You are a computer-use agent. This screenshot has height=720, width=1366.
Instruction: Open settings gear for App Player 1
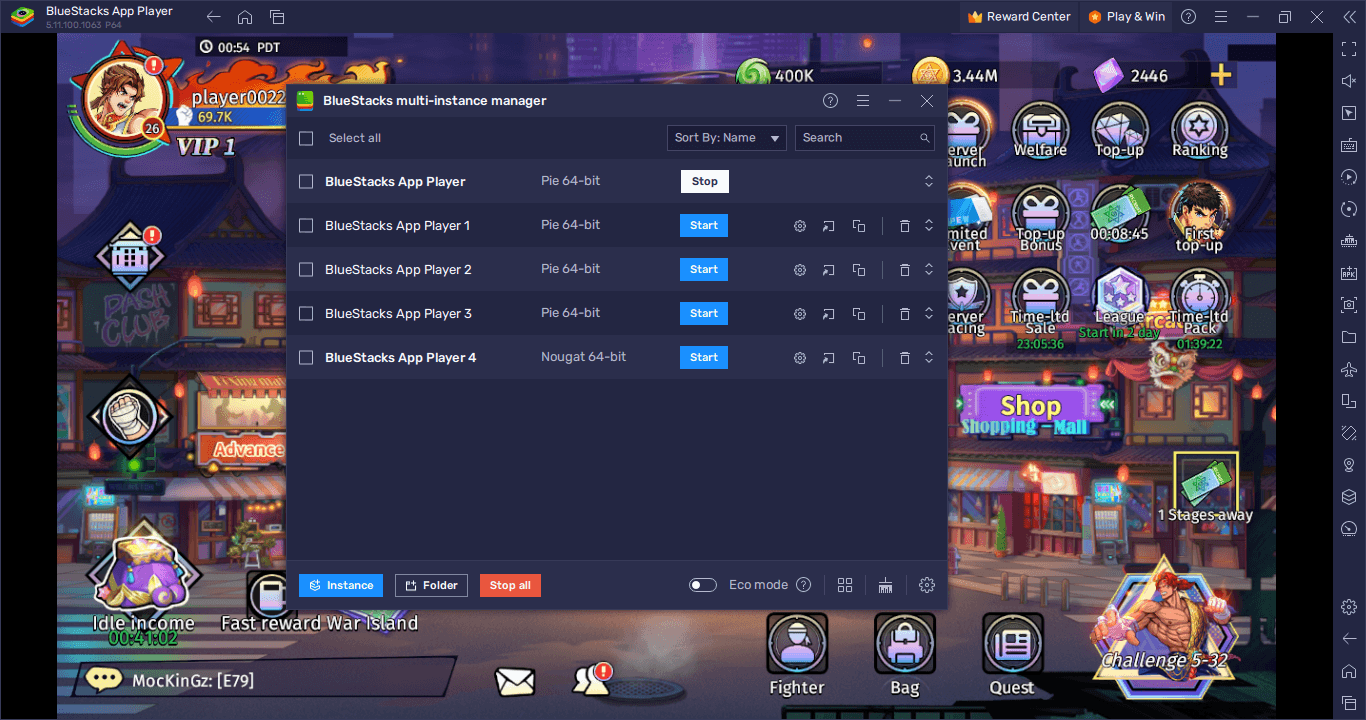pyautogui.click(x=800, y=226)
